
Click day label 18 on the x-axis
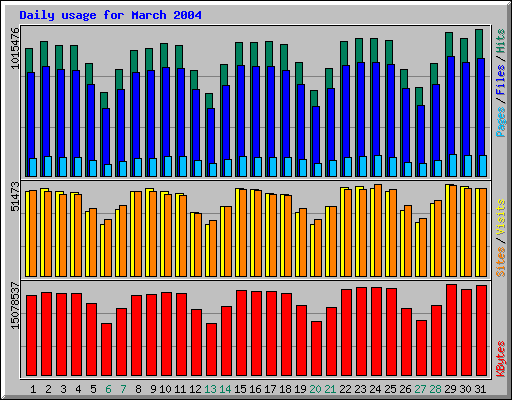(285, 389)
